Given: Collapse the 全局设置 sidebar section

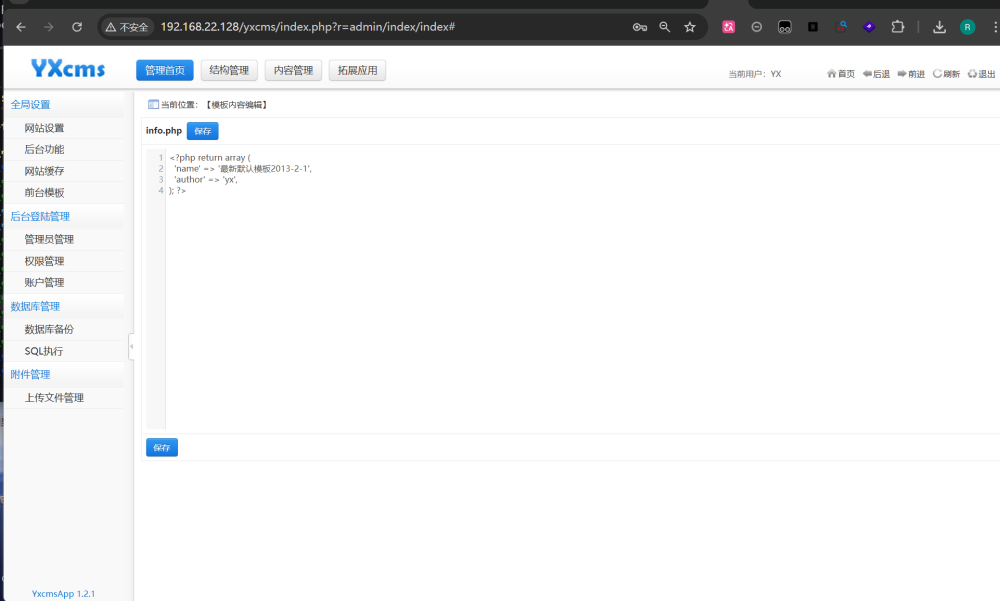Looking at the screenshot, I should click(x=30, y=104).
